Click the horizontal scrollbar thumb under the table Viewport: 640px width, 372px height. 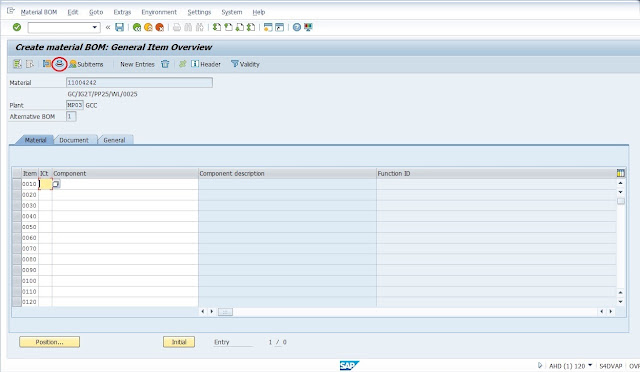(x=225, y=312)
